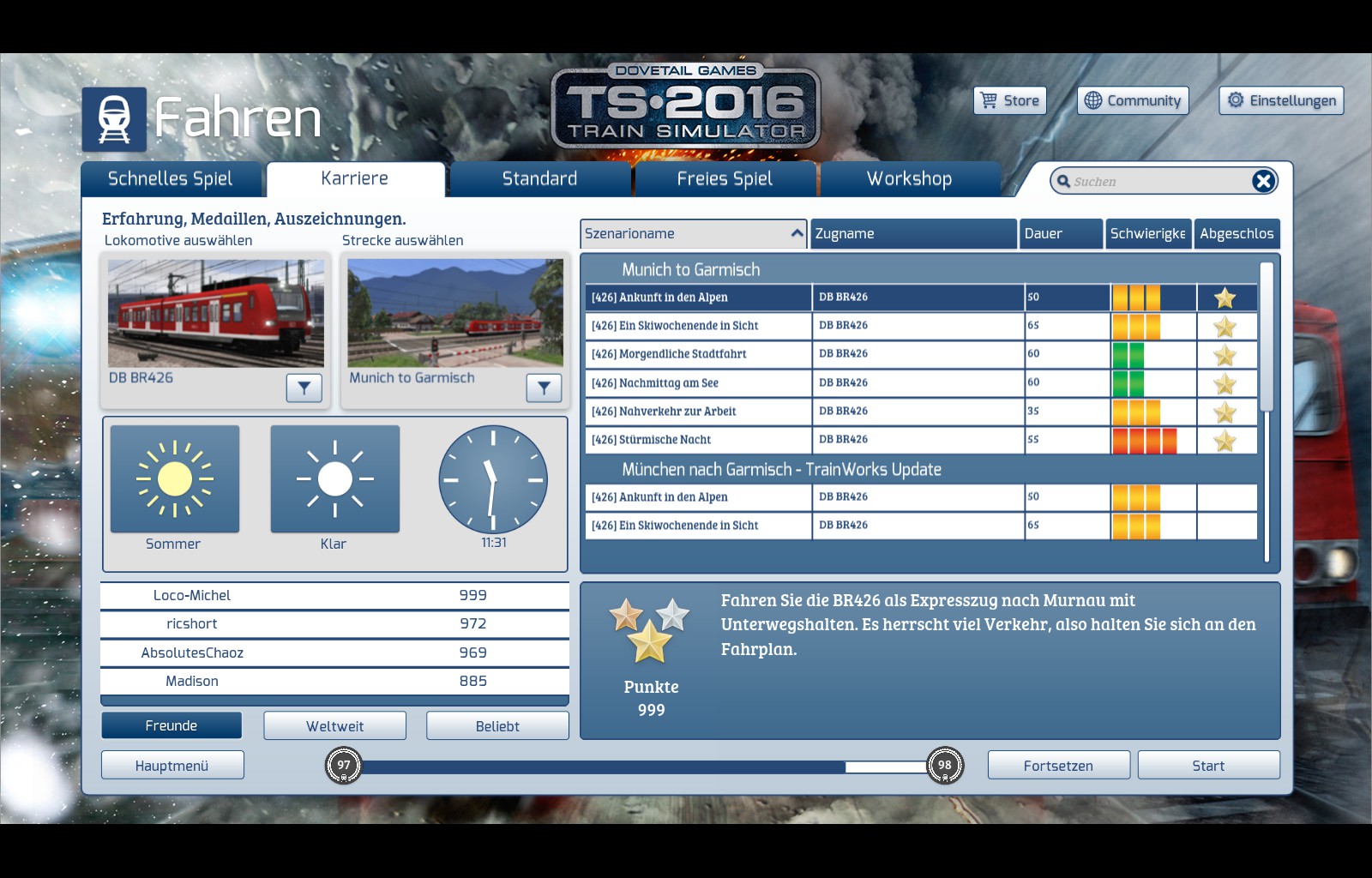The width and height of the screenshot is (1372, 878).
Task: Click gold star on Stürmische Nacht row
Action: (1225, 441)
